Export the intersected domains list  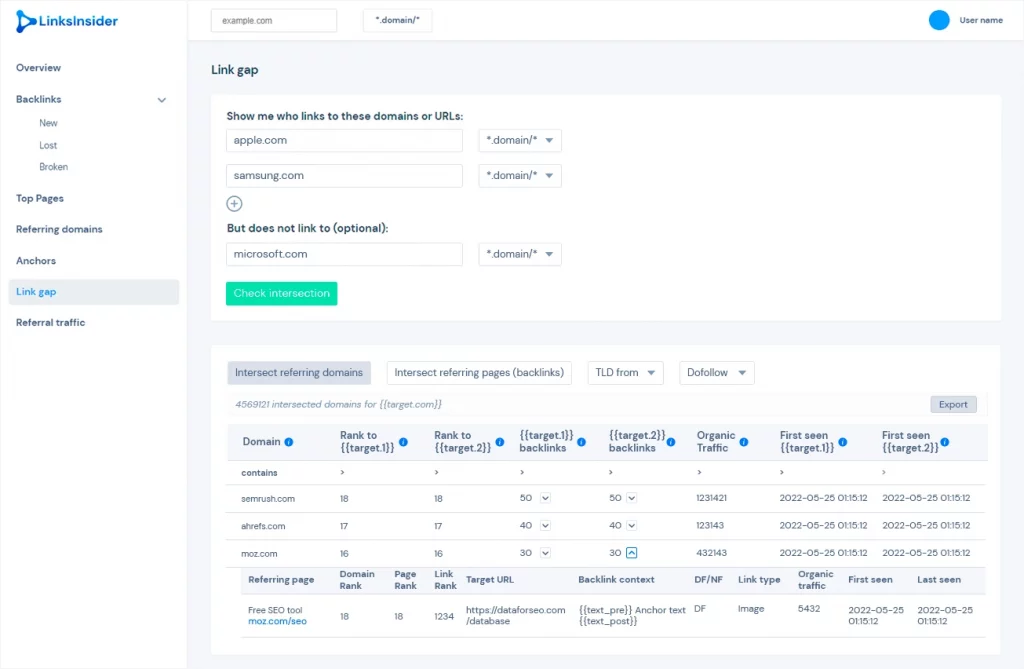tap(953, 404)
